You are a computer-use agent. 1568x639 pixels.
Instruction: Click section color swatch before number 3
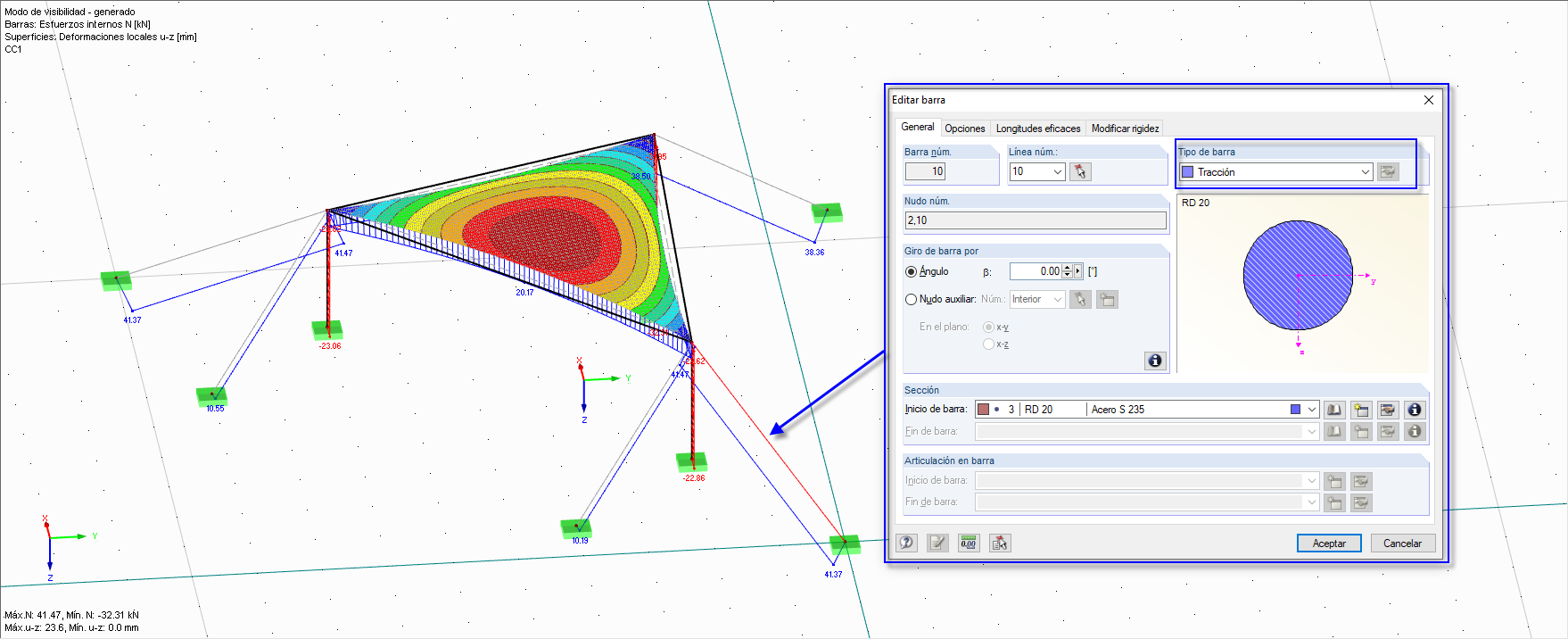(x=984, y=410)
